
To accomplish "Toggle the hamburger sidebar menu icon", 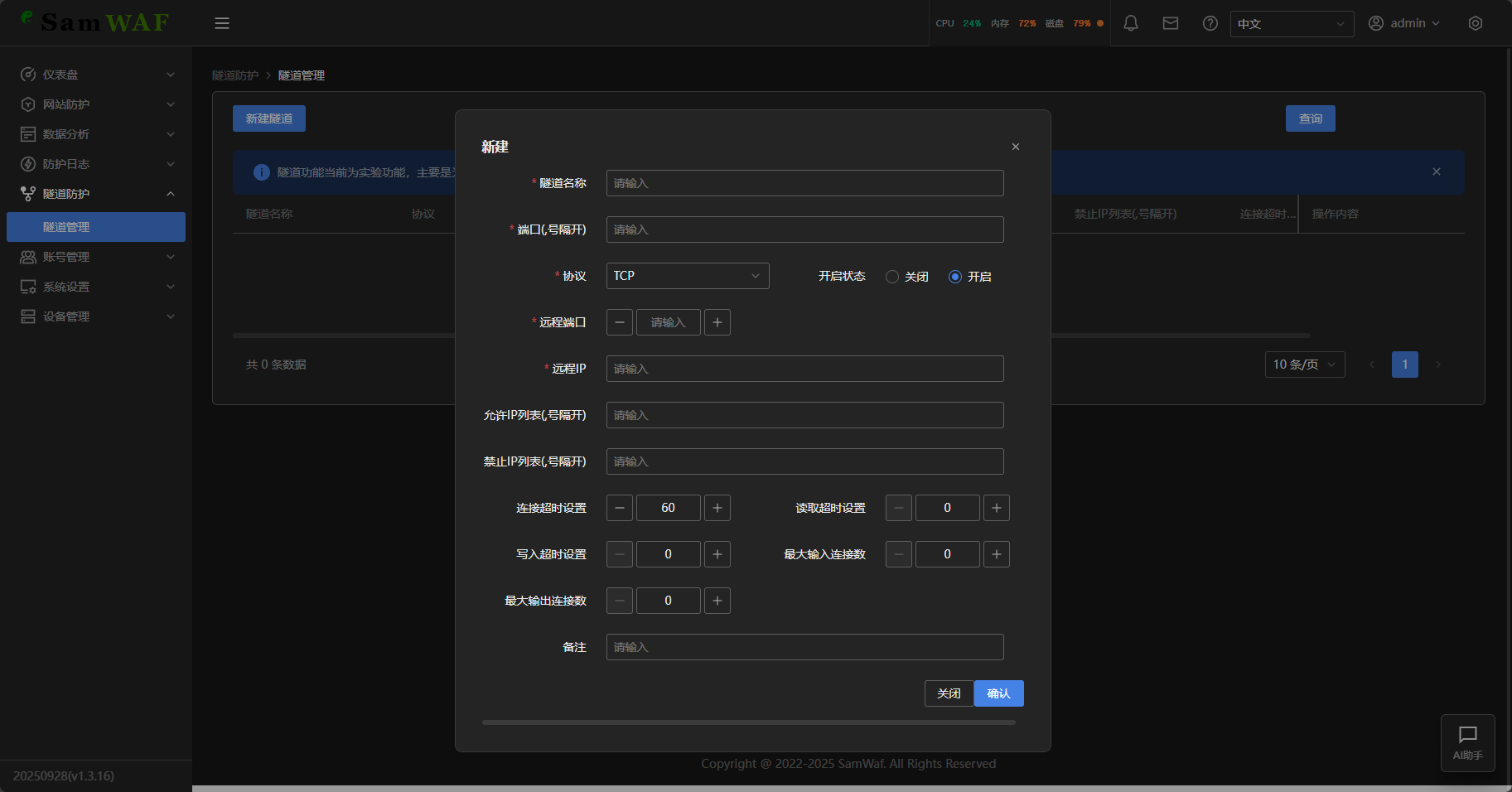I will 222,23.
